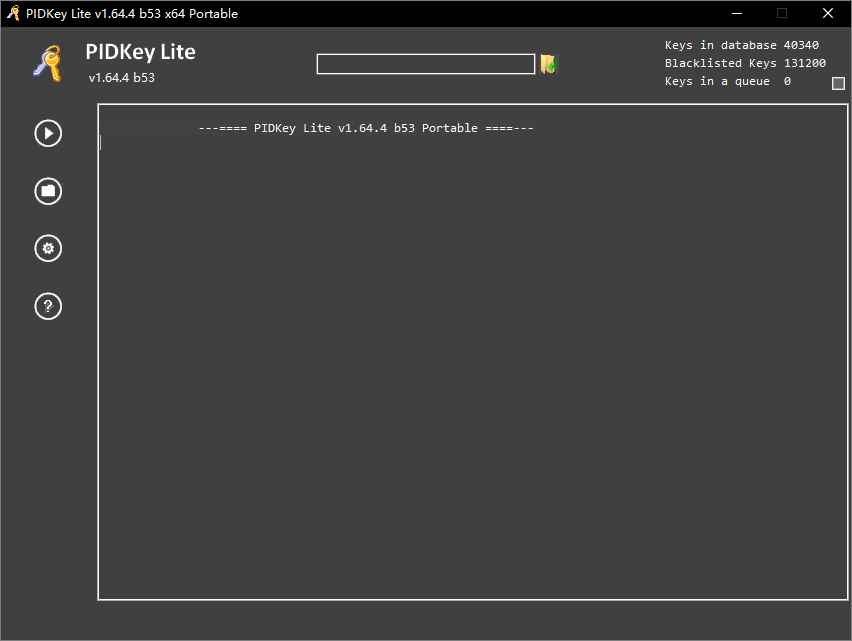
Task: Toggle the small checkbox below the key counters
Action: tap(837, 84)
